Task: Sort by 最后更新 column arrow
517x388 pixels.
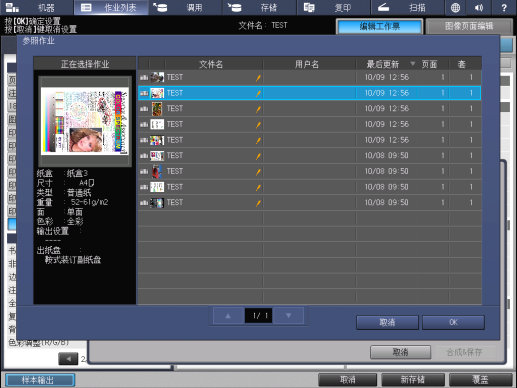Action: coord(412,63)
